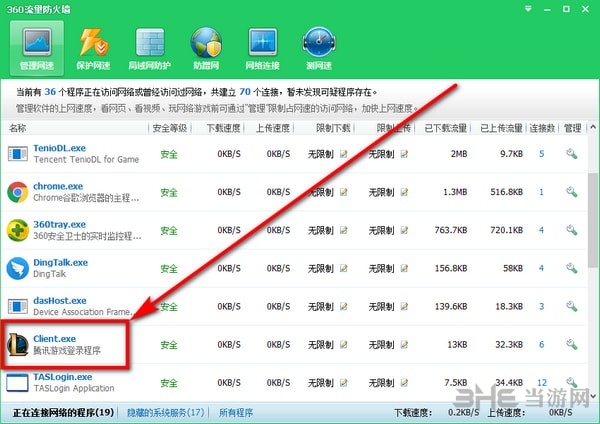Image resolution: width=600 pixels, height=424 pixels.
Task: Edit upload limit for DingTalk.exe
Action: pos(404,268)
